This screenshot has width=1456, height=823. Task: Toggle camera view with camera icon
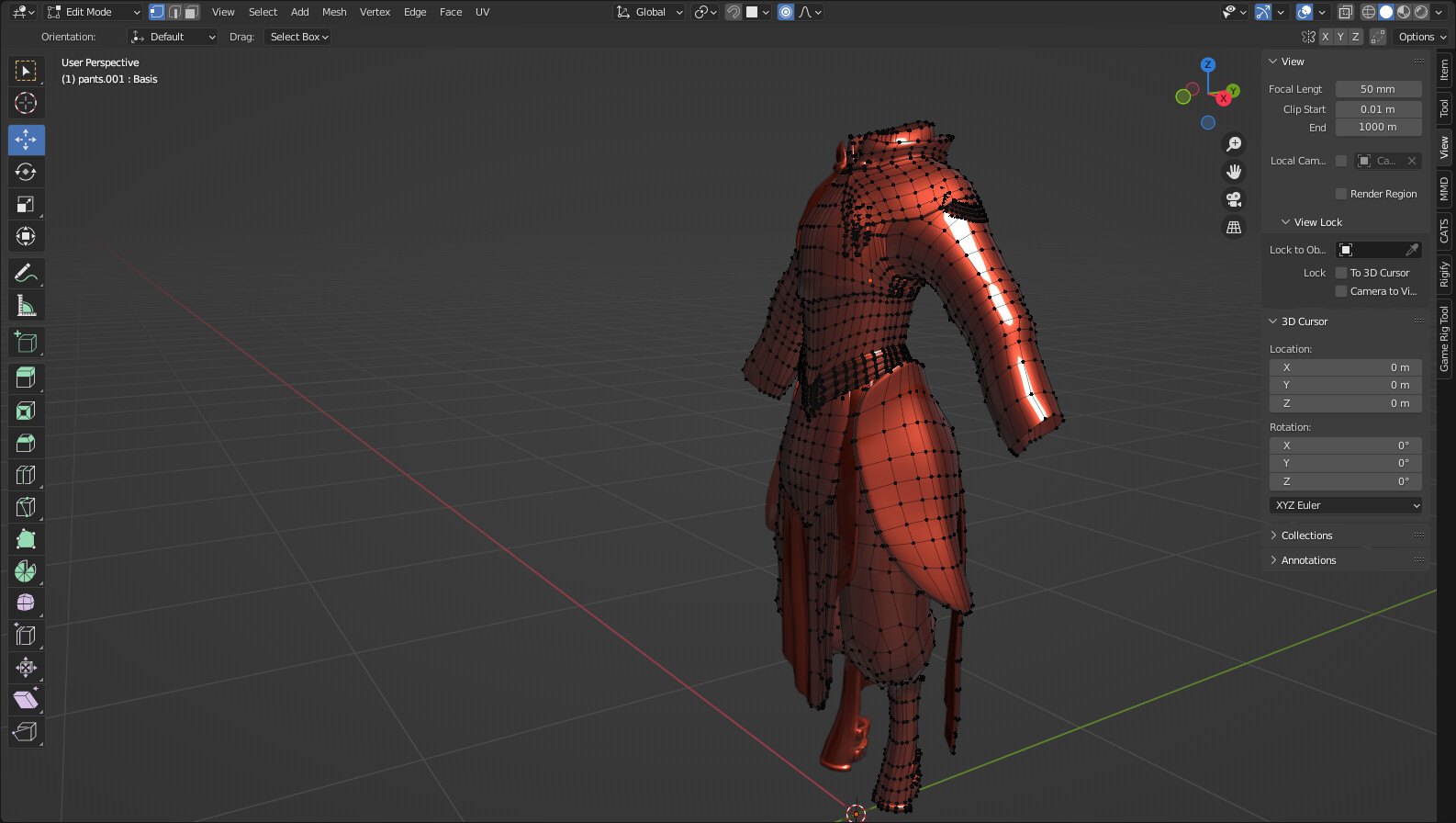(1234, 199)
